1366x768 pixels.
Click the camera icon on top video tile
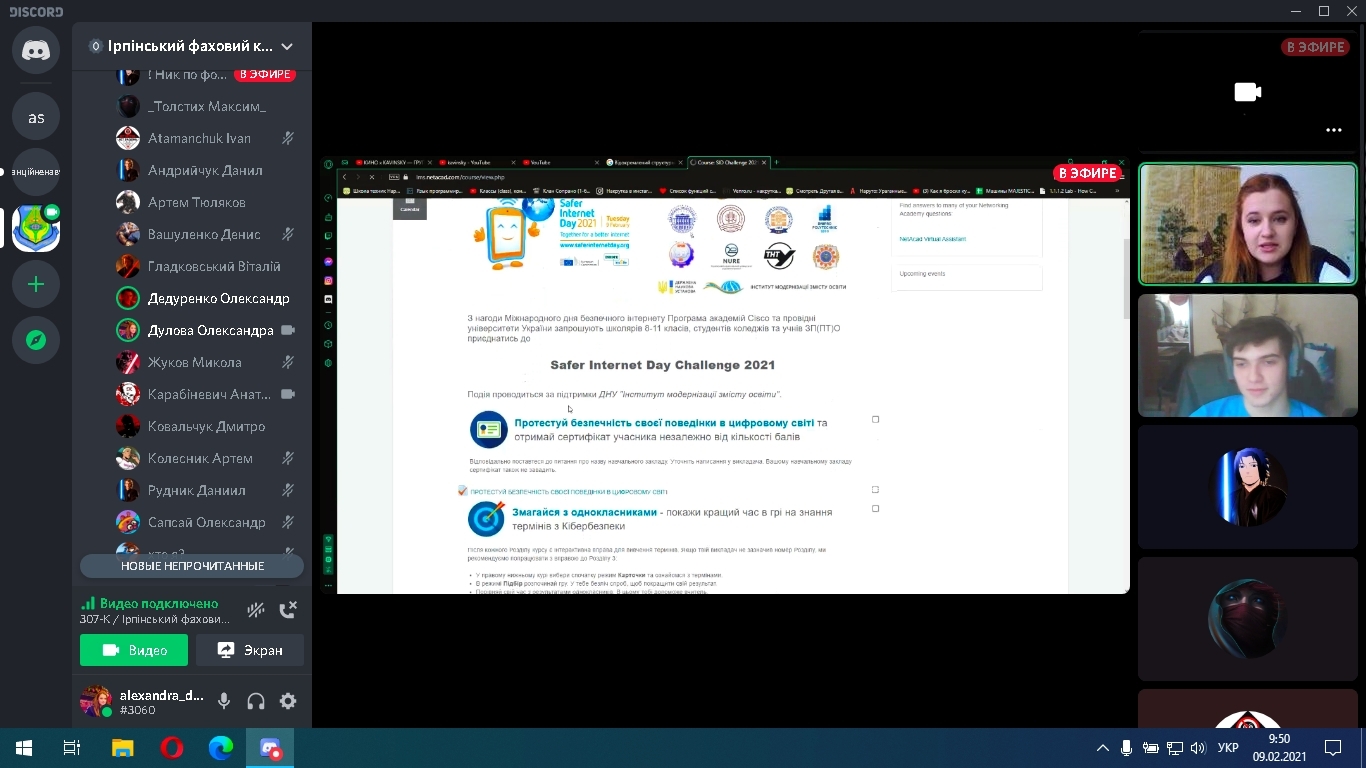(x=1247, y=92)
